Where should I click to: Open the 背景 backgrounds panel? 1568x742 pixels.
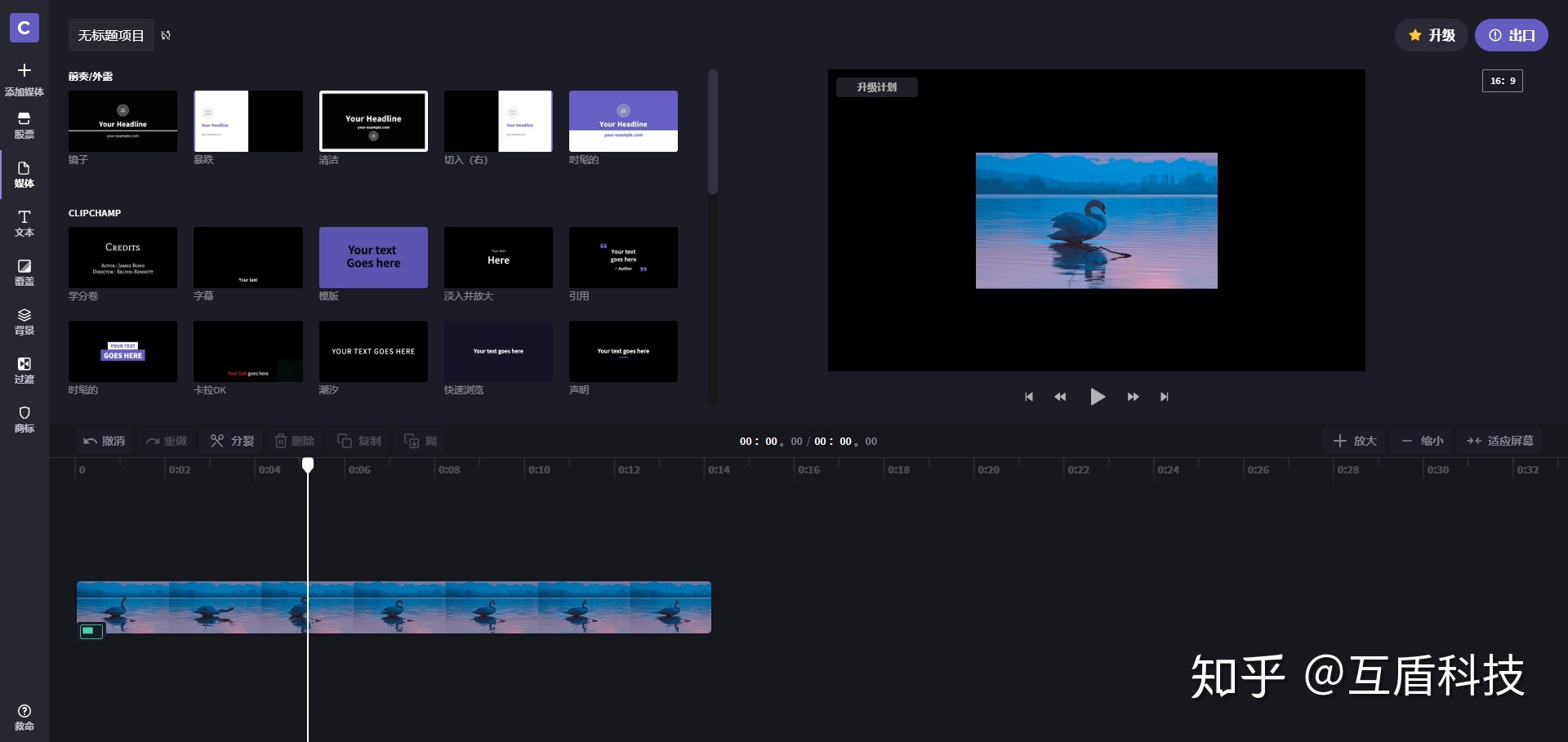point(24,321)
